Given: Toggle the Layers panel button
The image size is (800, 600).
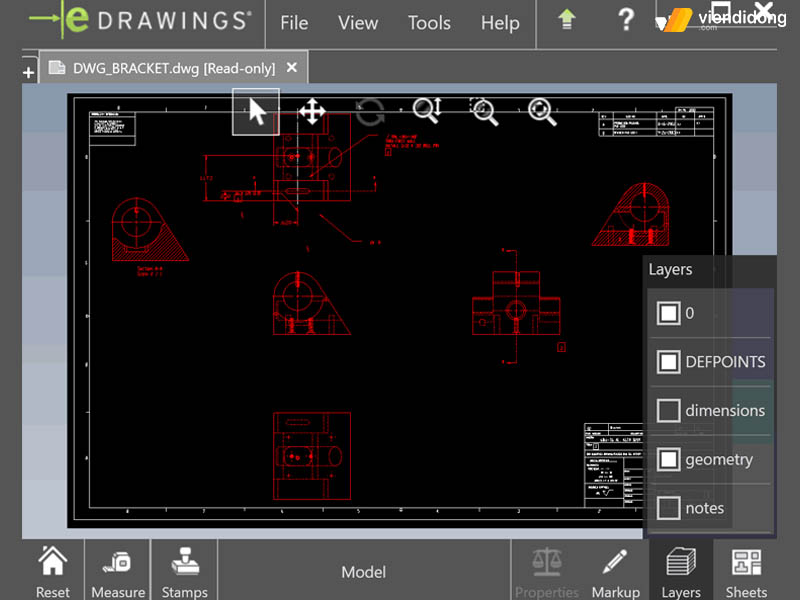Looking at the screenshot, I should [x=681, y=572].
